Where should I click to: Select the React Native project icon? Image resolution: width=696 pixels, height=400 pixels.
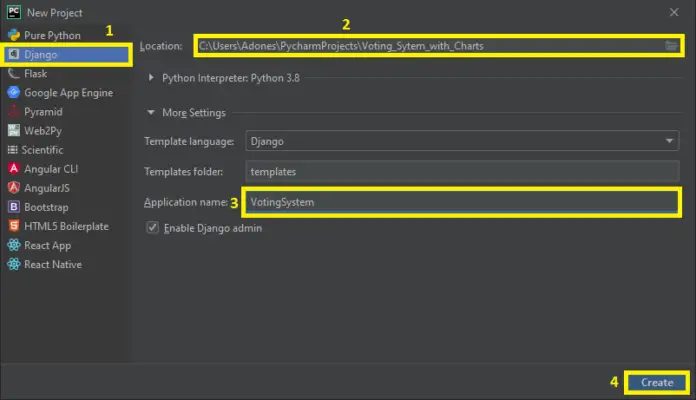[15, 264]
